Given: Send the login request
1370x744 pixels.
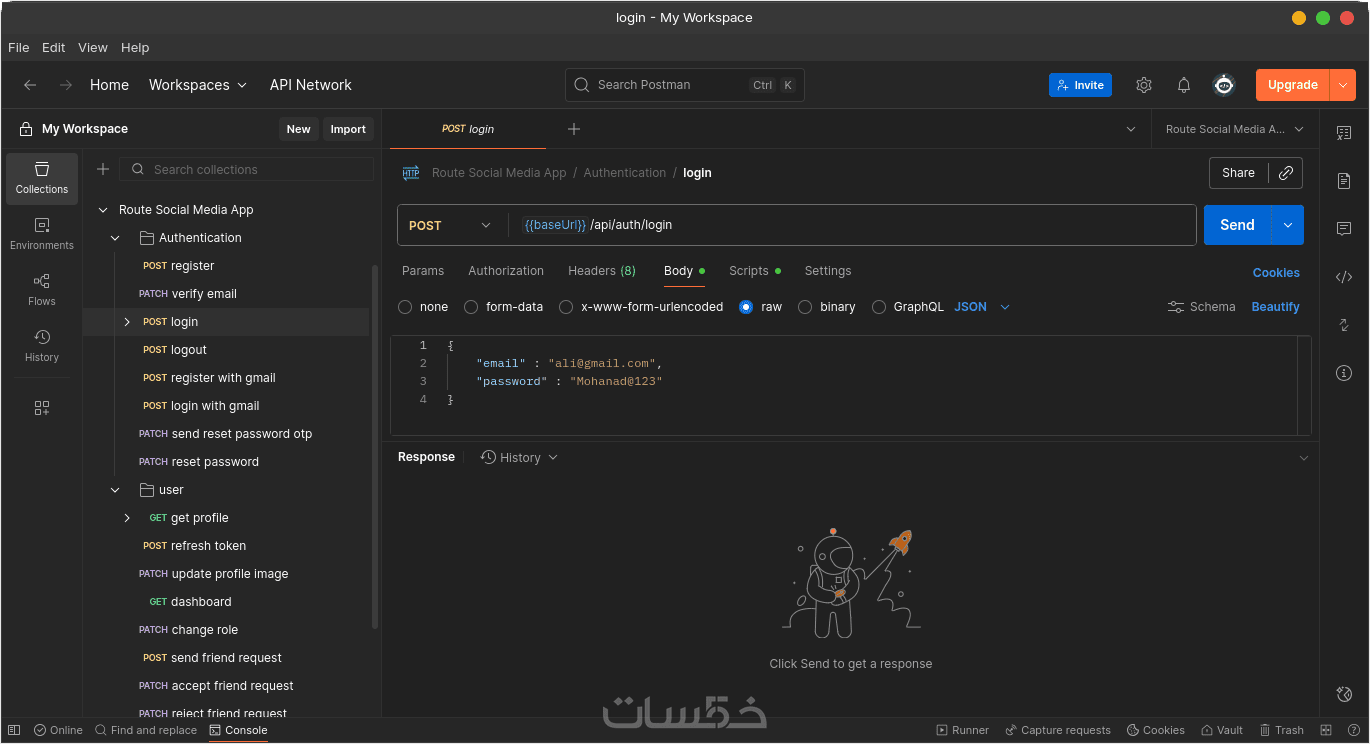Looking at the screenshot, I should 1237,225.
